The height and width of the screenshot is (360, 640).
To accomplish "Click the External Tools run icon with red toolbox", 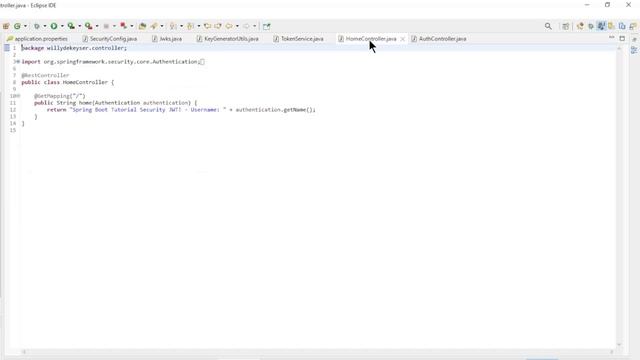I will pos(89,26).
